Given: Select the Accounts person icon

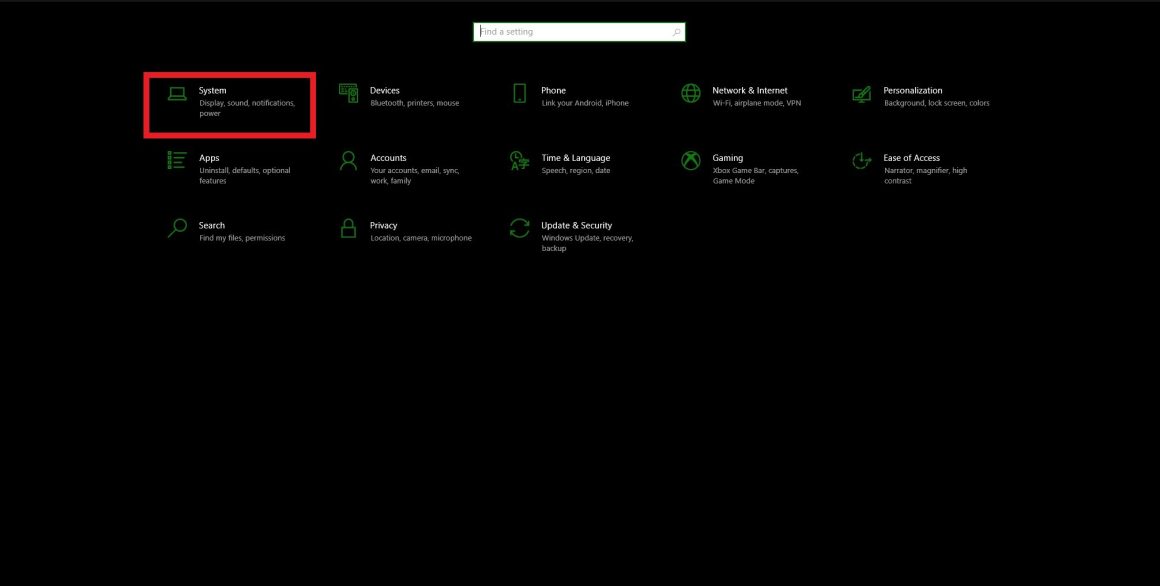Looking at the screenshot, I should pyautogui.click(x=348, y=161).
